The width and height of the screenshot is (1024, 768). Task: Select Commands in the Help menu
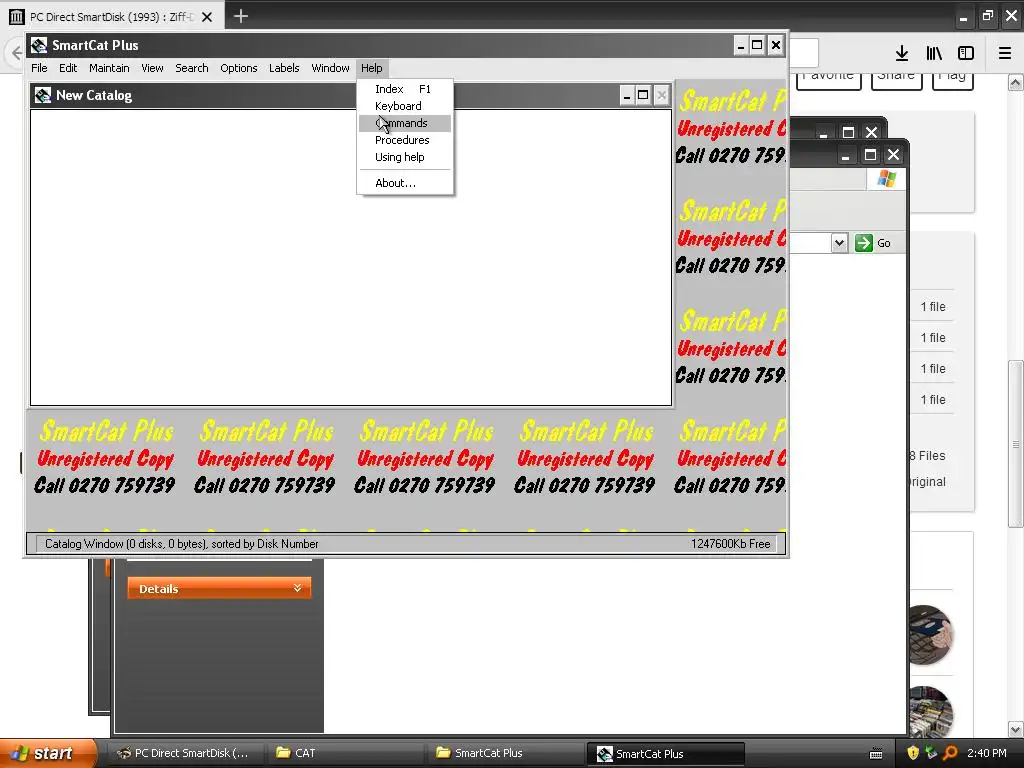405,123
